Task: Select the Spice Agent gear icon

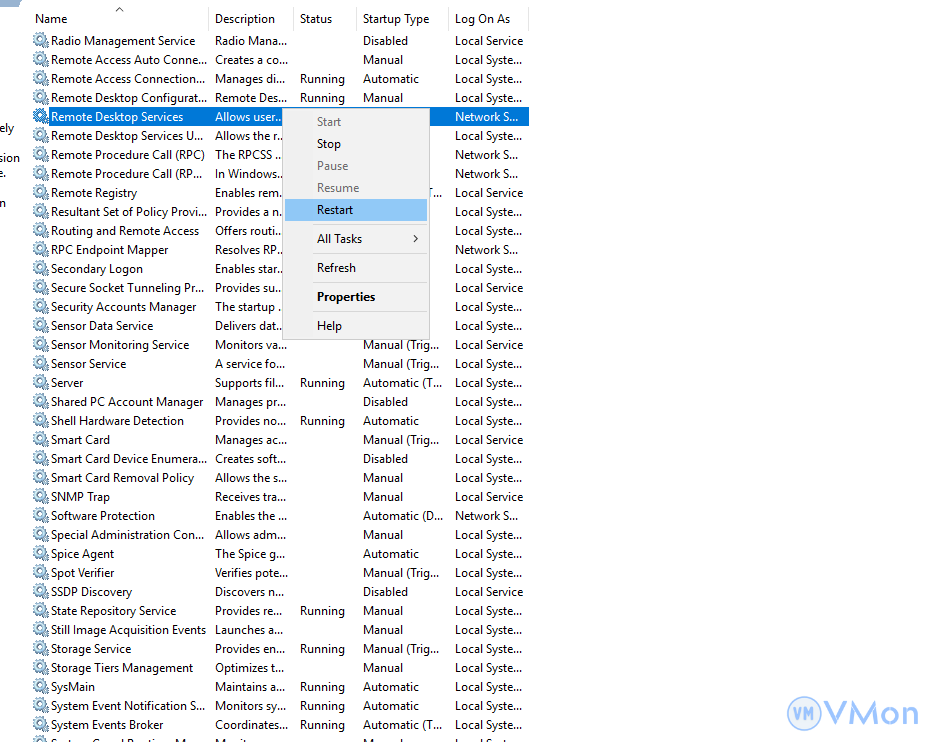Action: point(40,554)
